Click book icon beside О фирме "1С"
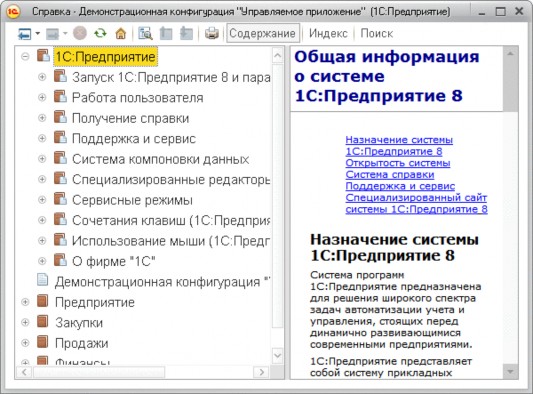This screenshot has width=533, height=394. click(60, 260)
